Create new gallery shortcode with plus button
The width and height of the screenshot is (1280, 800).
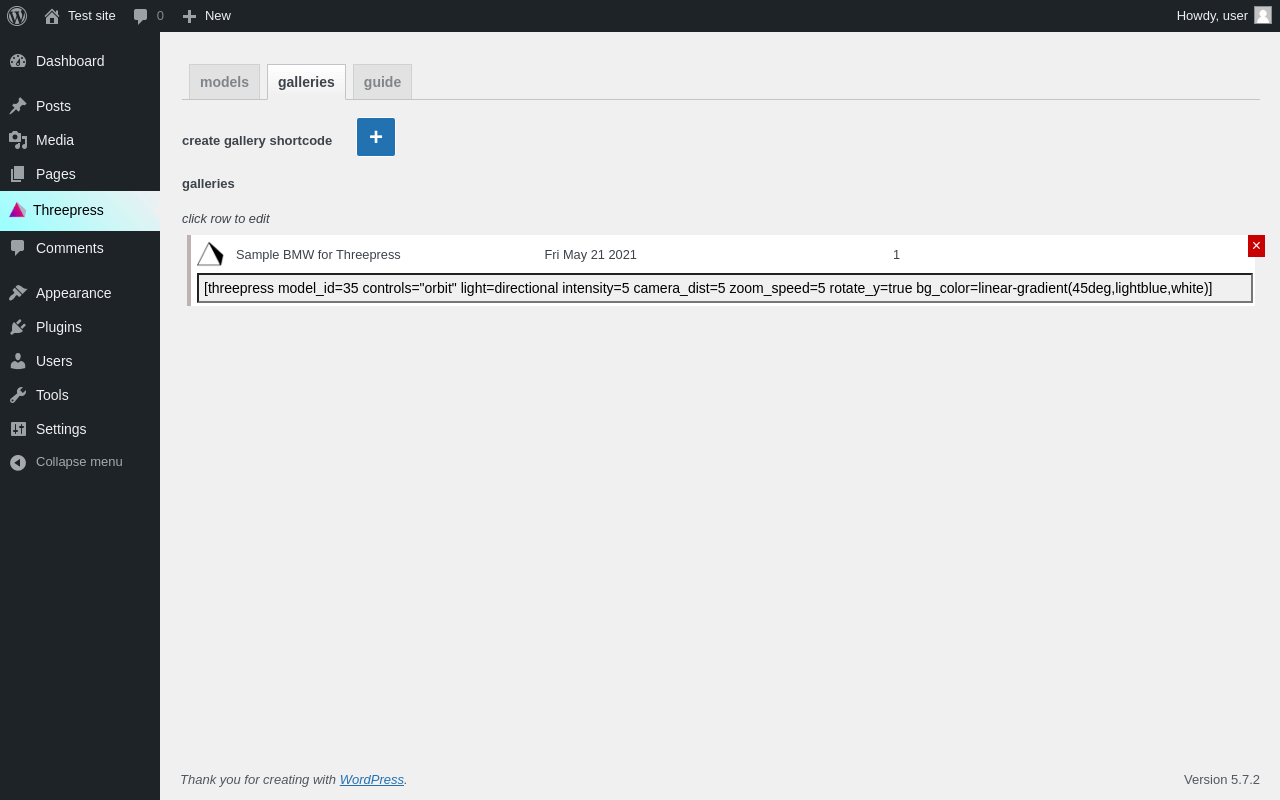[376, 137]
